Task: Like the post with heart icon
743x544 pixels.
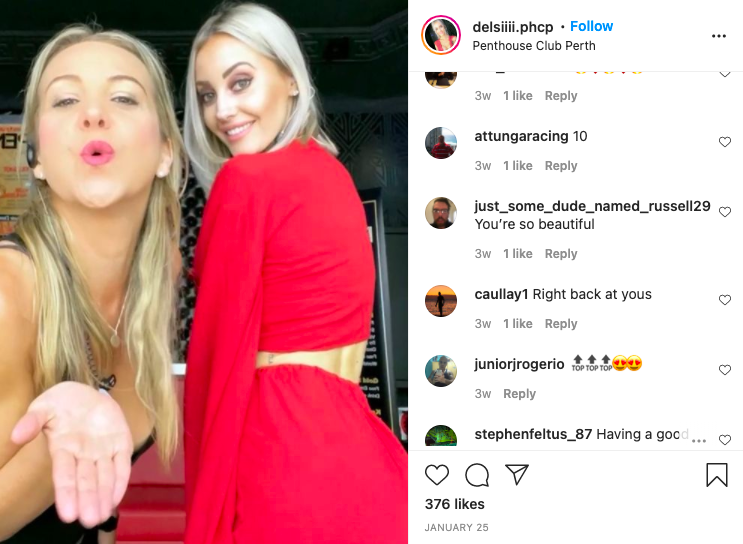Action: (436, 475)
